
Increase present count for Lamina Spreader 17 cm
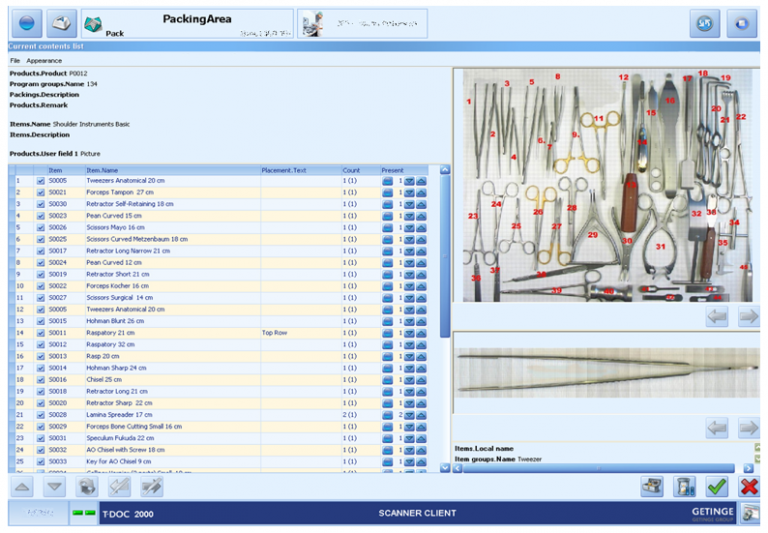421,414
